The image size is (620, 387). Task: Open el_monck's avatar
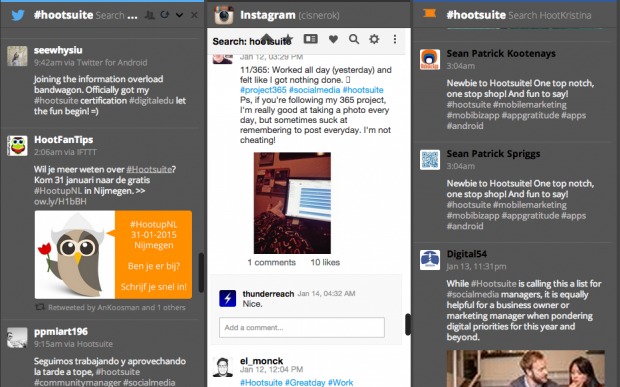pos(223,367)
